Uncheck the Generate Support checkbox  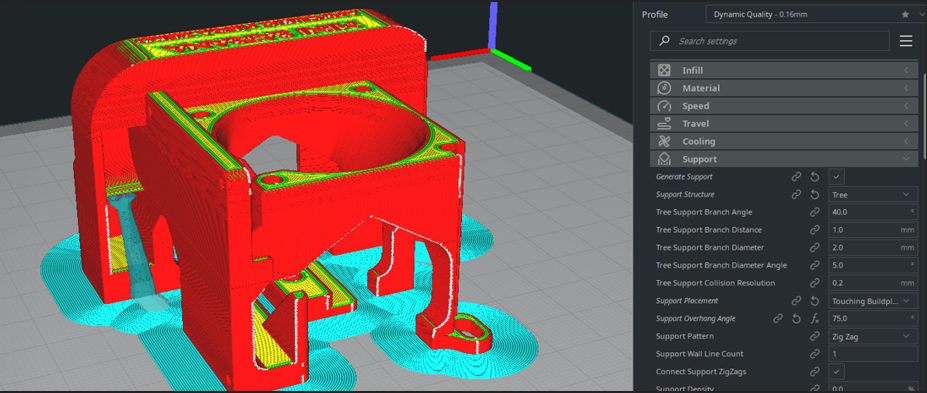(x=837, y=176)
